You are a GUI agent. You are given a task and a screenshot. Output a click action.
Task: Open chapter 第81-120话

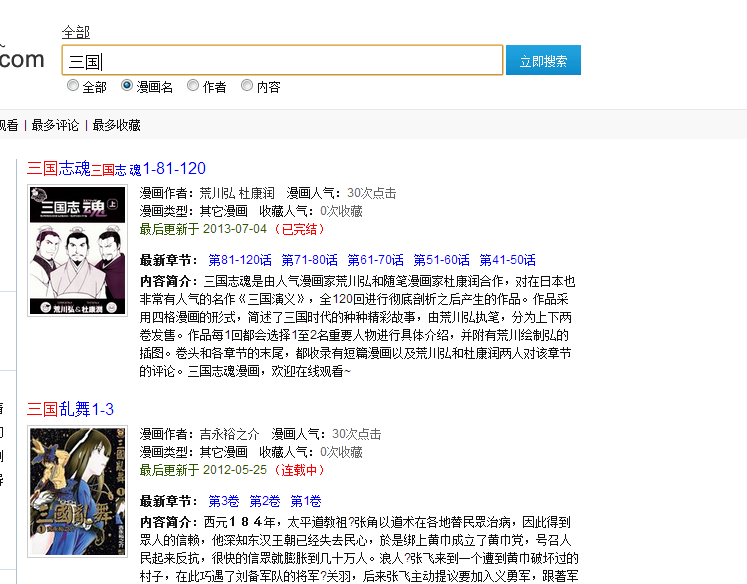[240, 260]
